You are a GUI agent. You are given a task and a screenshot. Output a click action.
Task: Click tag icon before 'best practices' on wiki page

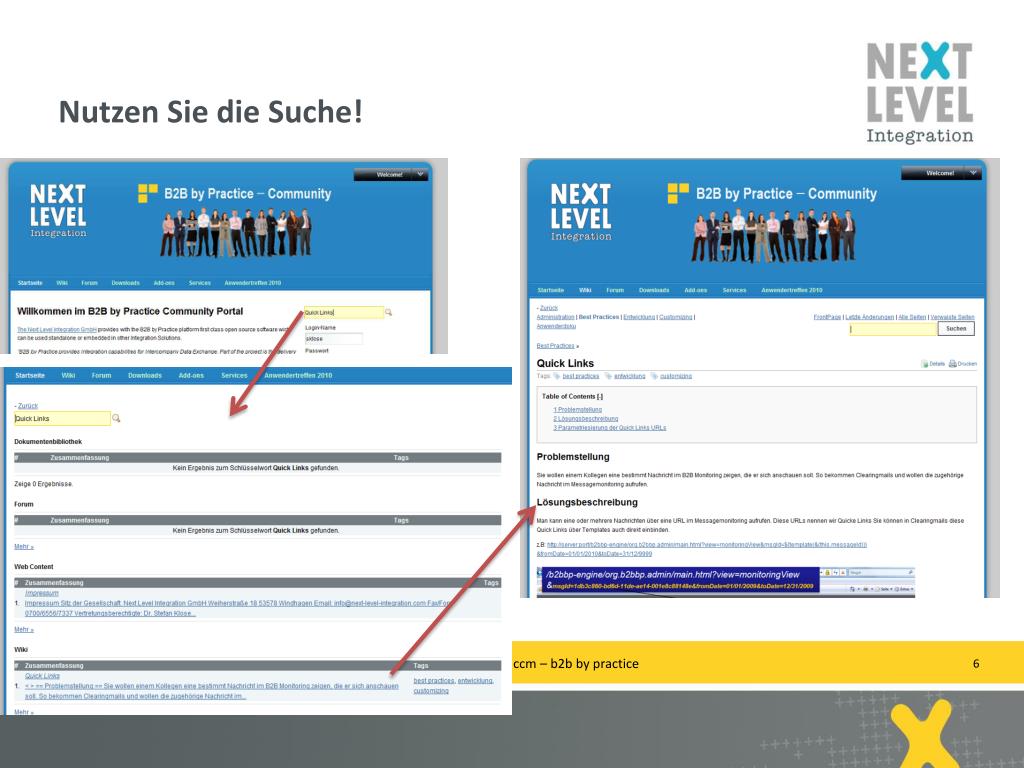[x=557, y=376]
